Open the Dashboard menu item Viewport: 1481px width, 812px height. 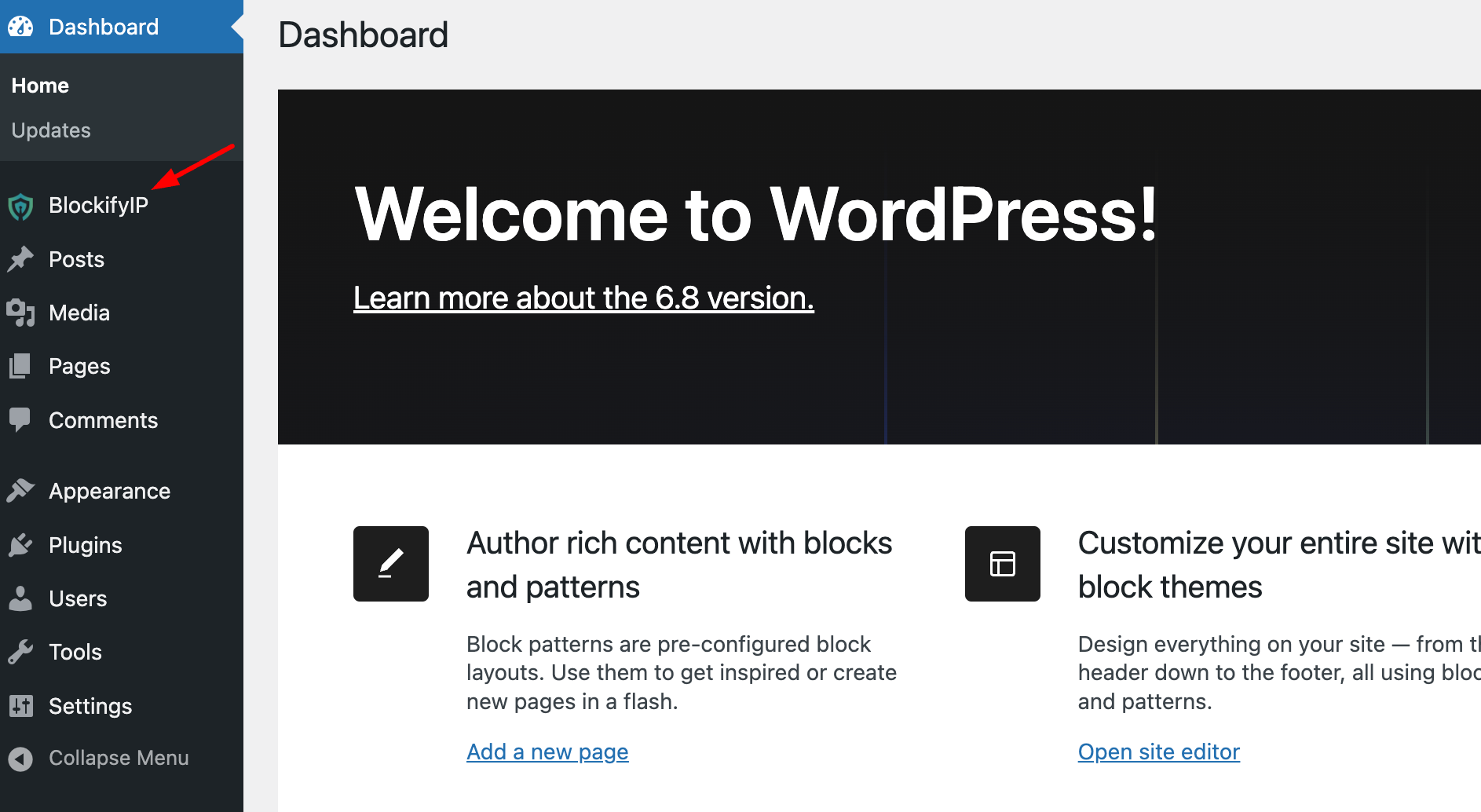click(122, 27)
